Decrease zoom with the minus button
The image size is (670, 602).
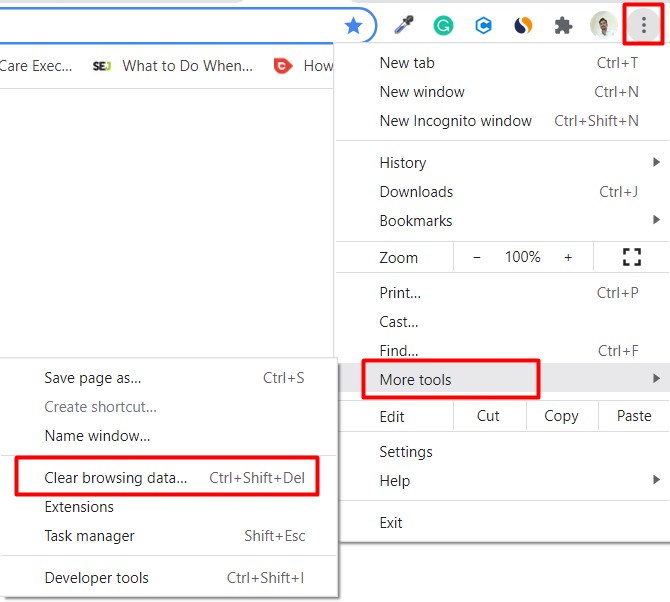click(x=477, y=257)
